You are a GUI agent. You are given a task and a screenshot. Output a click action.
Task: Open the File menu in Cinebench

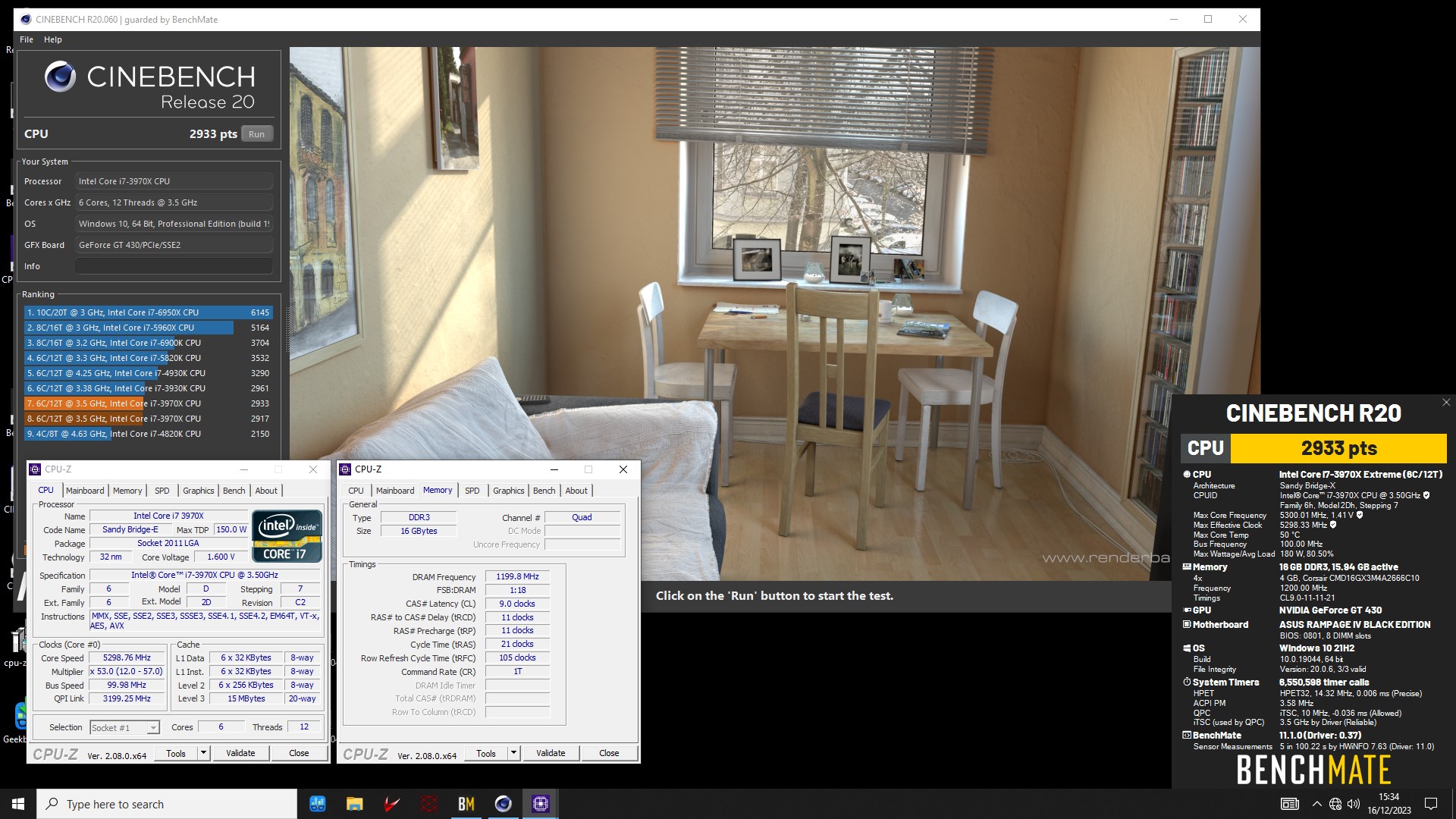tap(27, 39)
